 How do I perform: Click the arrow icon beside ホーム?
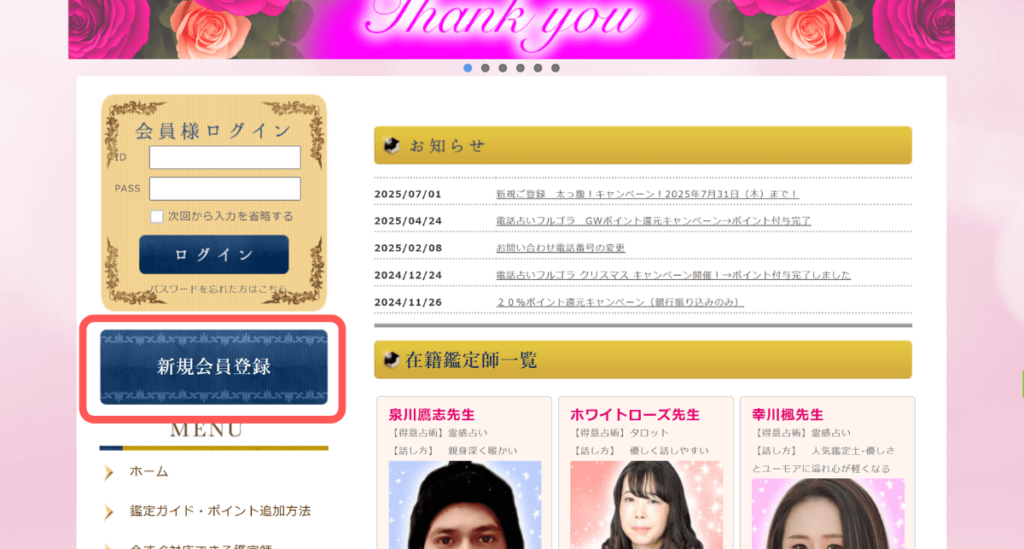tap(109, 472)
